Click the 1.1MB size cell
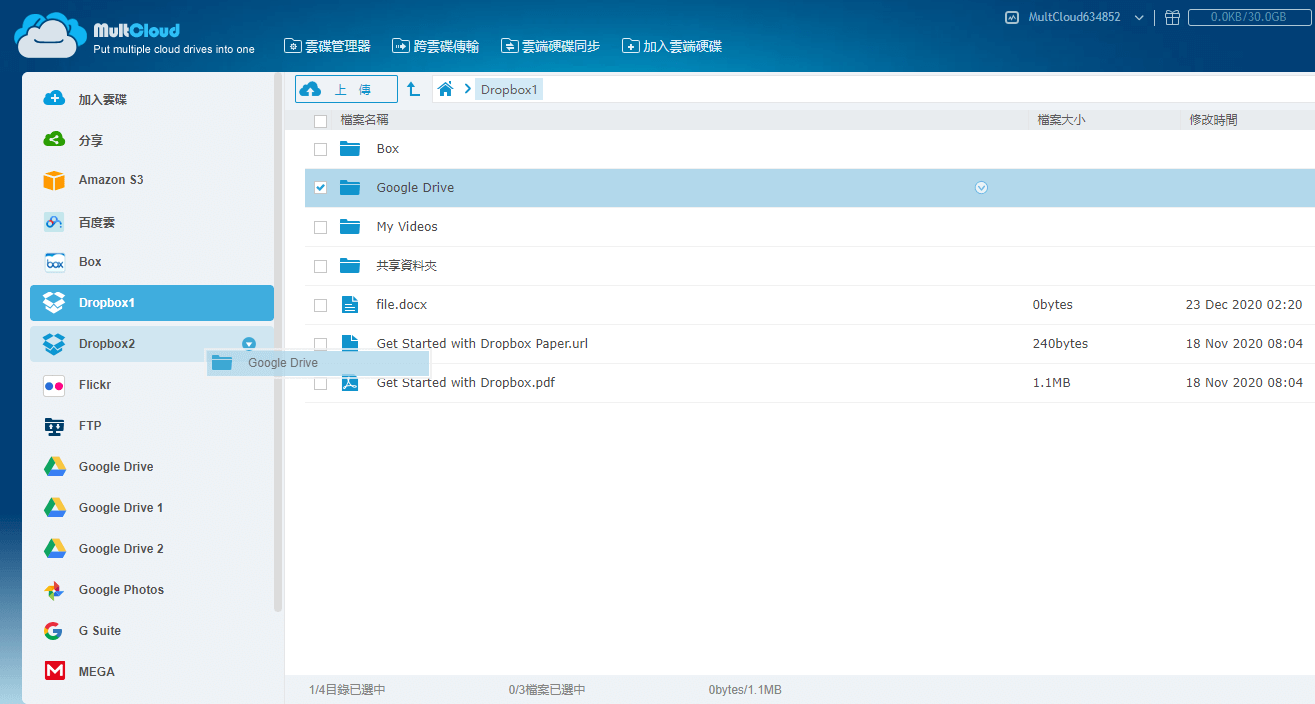1315x704 pixels. coord(1052,383)
